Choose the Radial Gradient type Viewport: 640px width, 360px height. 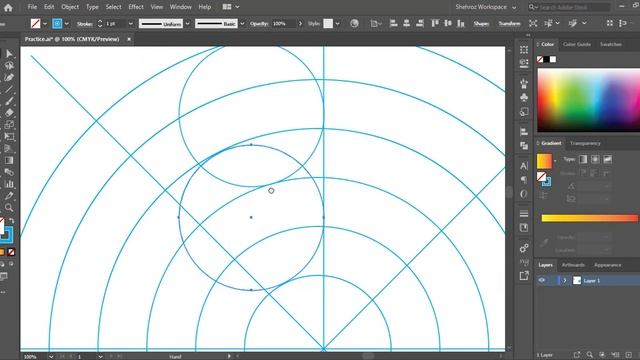pyautogui.click(x=595, y=159)
